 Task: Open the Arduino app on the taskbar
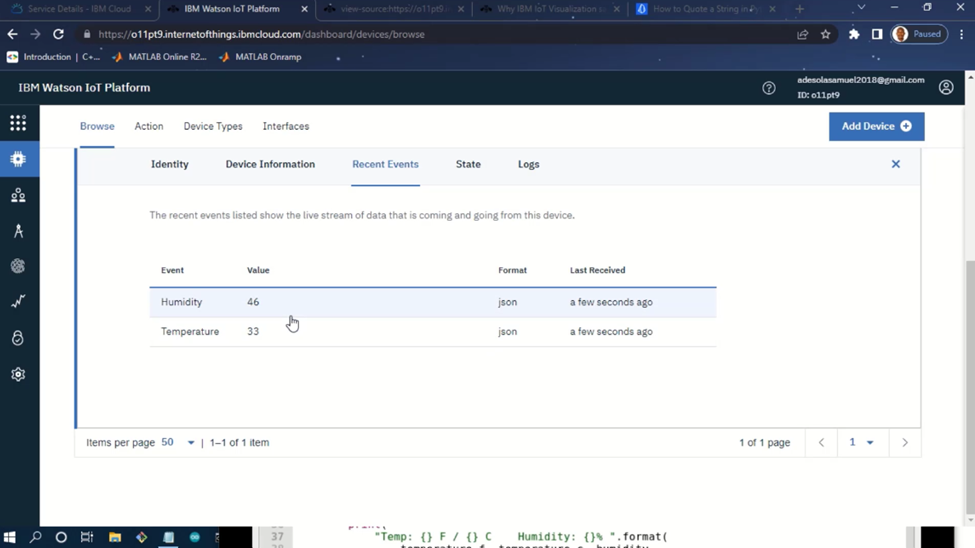[195, 537]
